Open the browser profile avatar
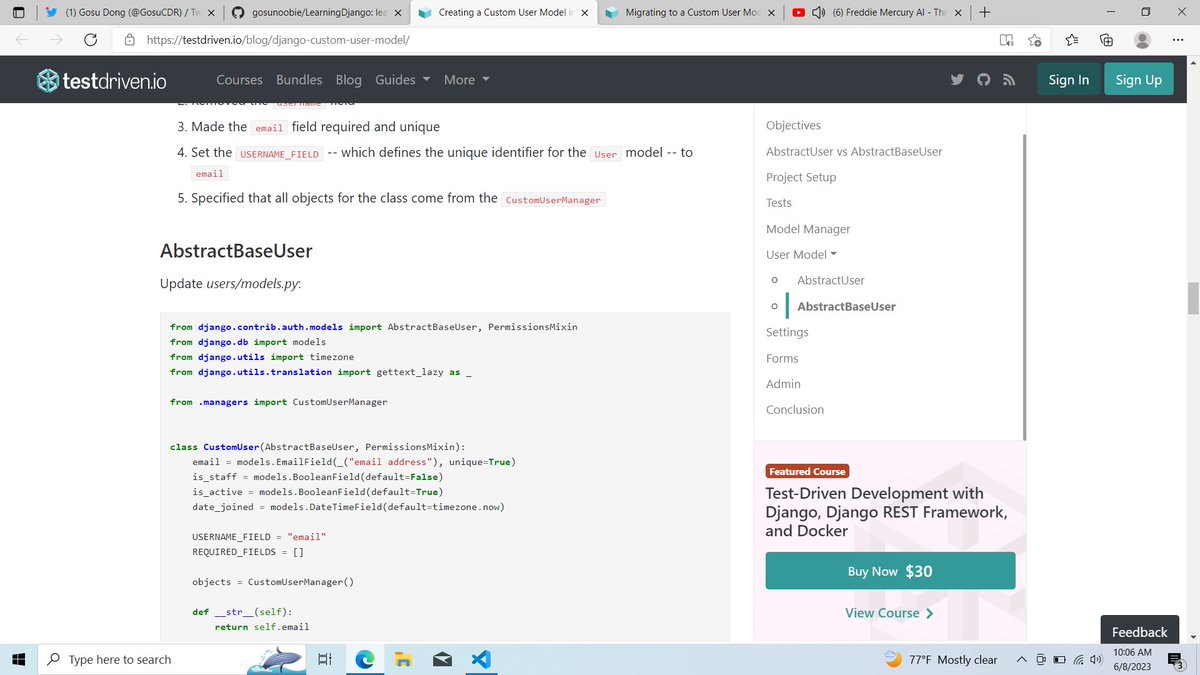 click(x=1142, y=40)
